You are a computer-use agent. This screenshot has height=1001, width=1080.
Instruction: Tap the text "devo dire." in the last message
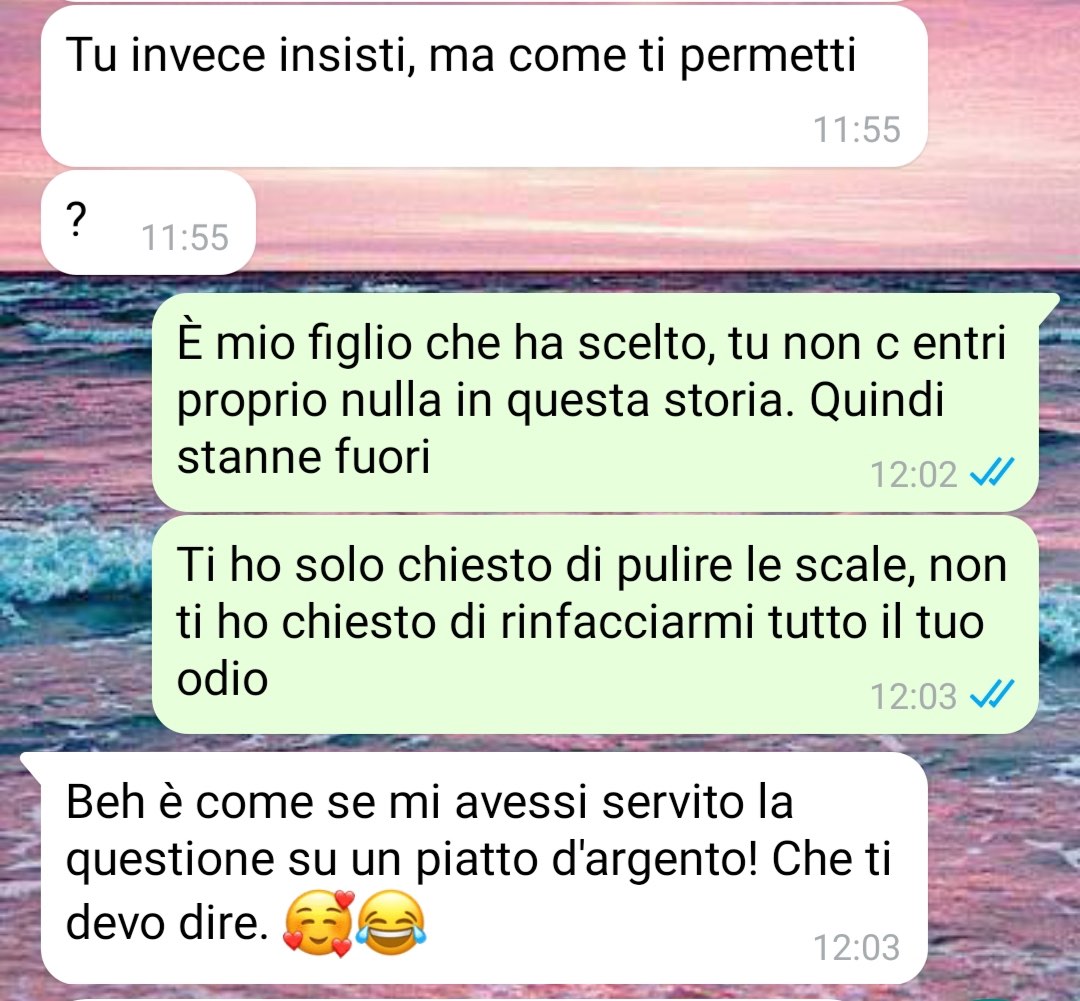(x=167, y=923)
